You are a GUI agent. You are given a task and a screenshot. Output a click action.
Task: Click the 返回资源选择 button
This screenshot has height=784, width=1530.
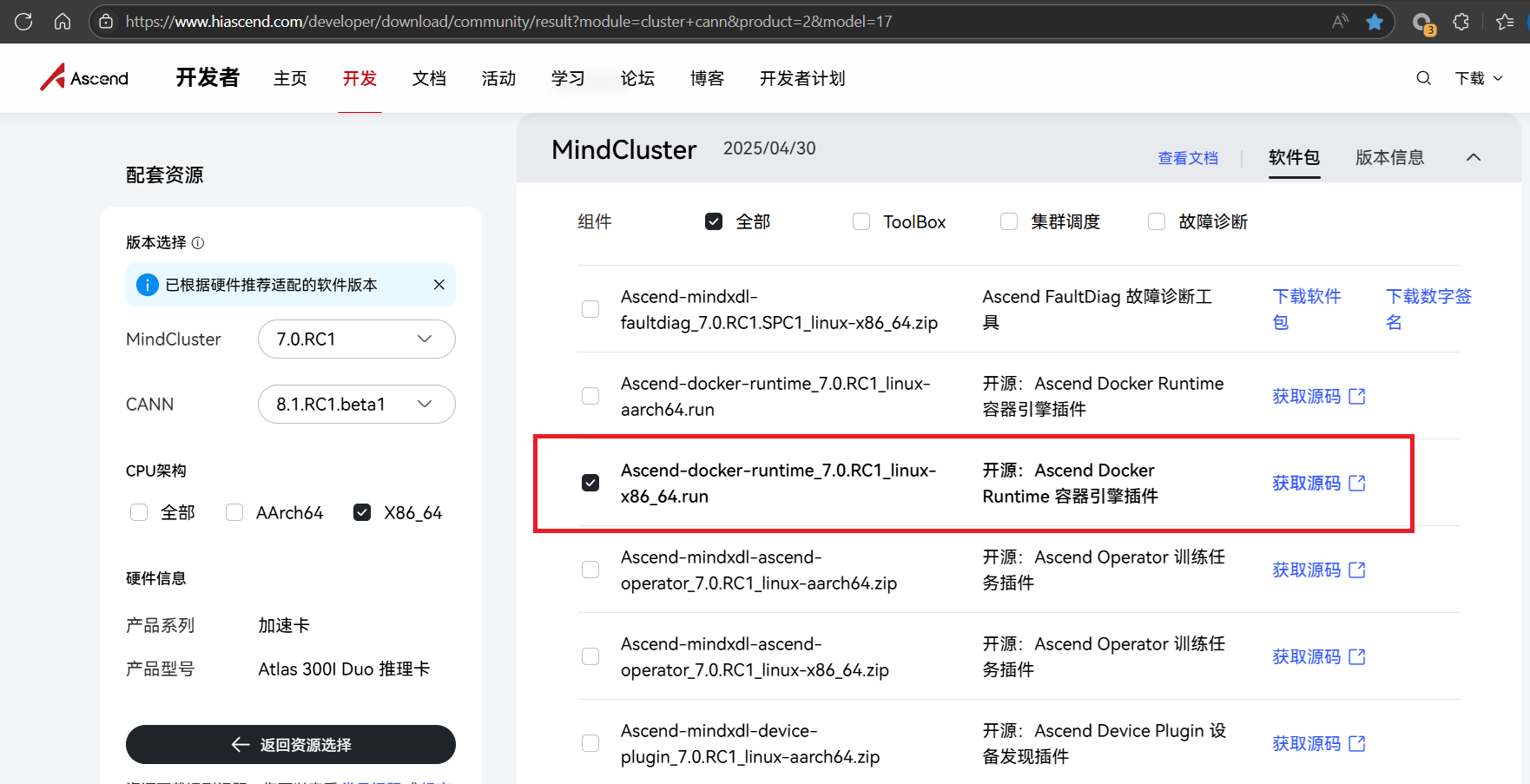pyautogui.click(x=291, y=745)
